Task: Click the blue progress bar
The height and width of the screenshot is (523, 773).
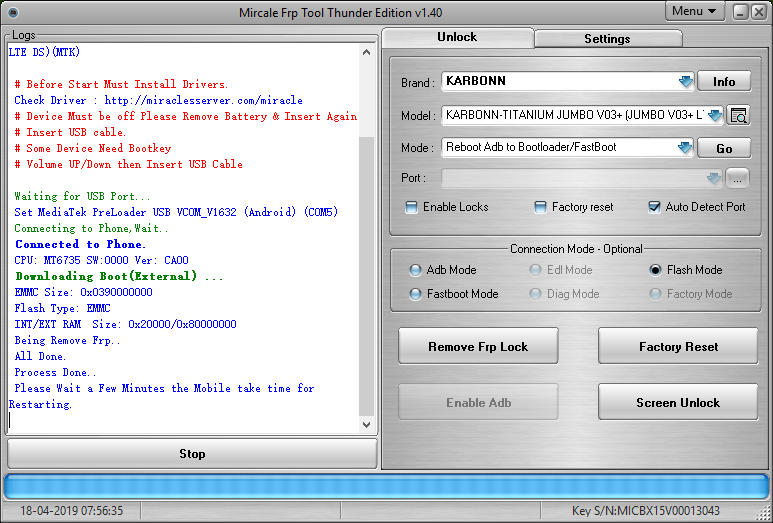Action: pyautogui.click(x=386, y=487)
